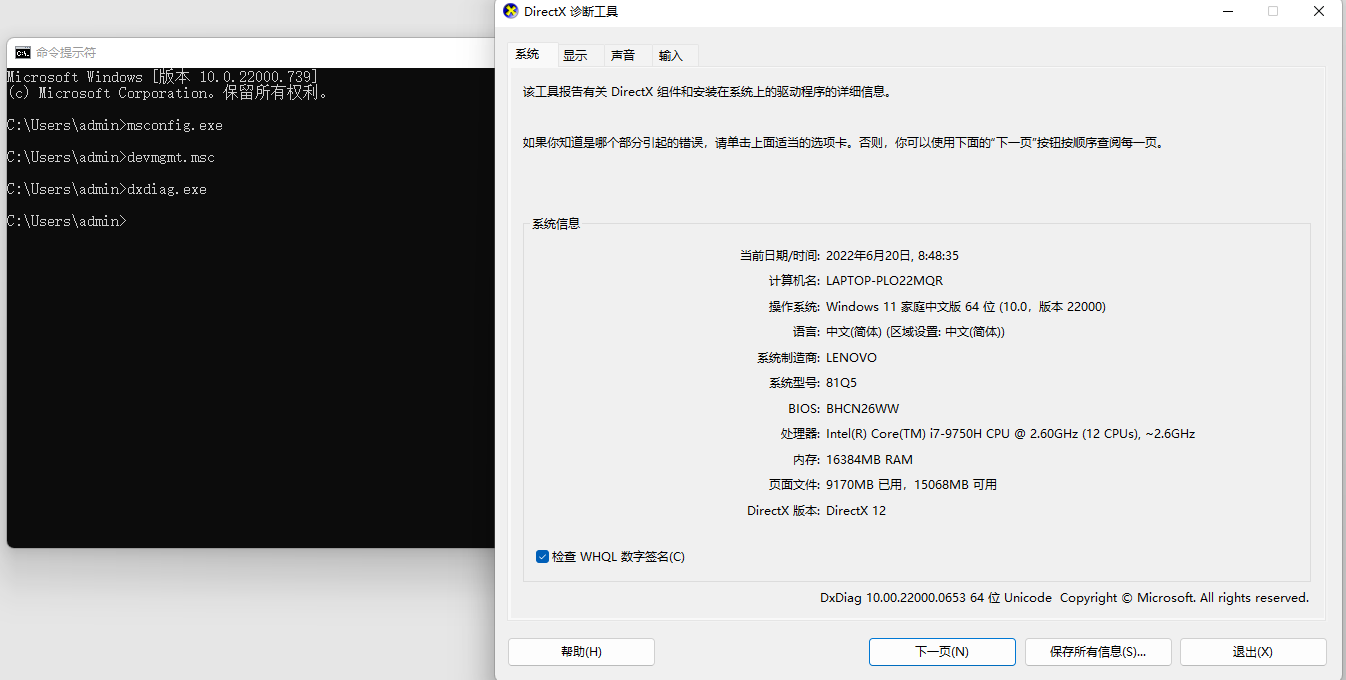Click the DirectX version value DirectX 12
The width and height of the screenshot is (1346, 680).
pyautogui.click(x=856, y=511)
